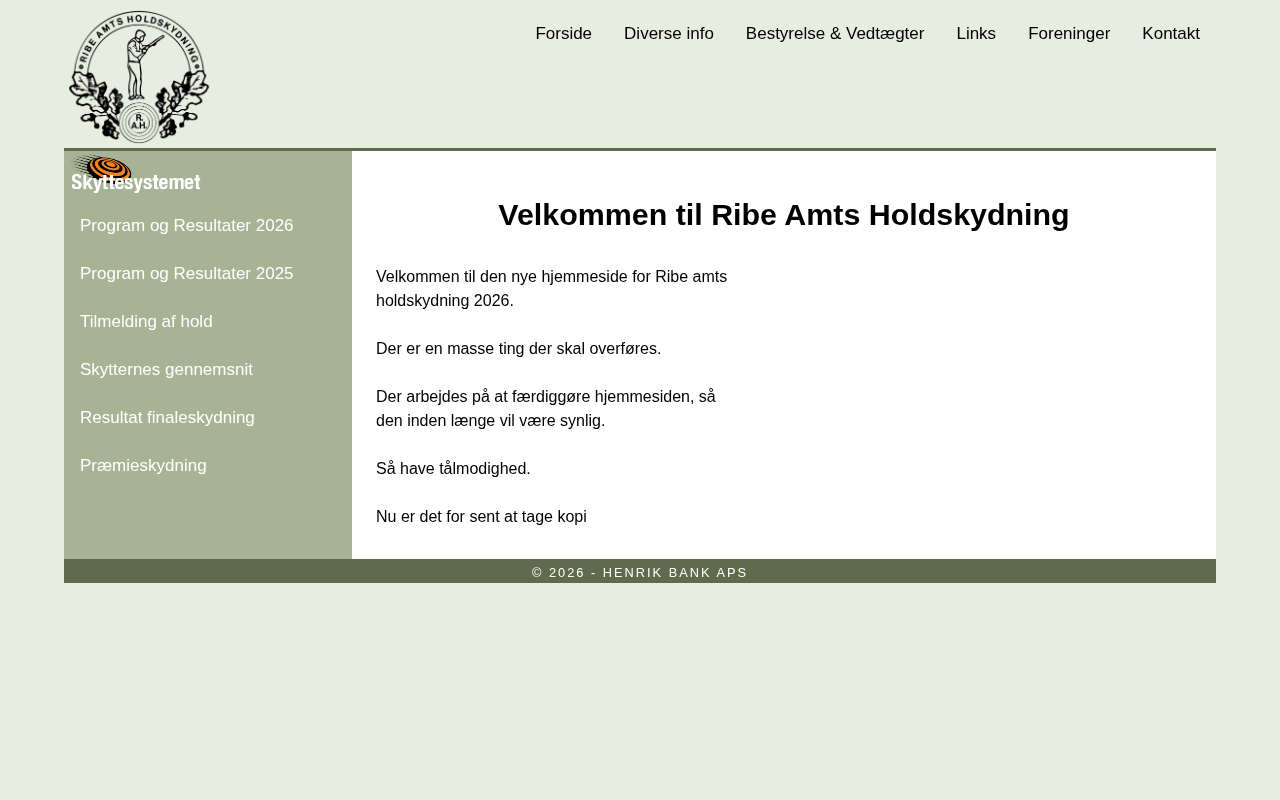View Skytternes gennemsnit
This screenshot has height=800, width=1280.
tap(166, 370)
